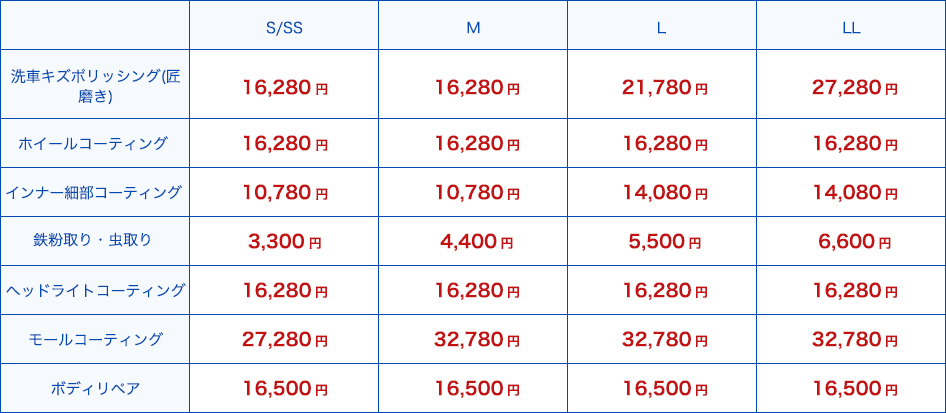Viewport: 946px width, 413px height.
Task: Click the 3,300円 price for iron removal
Action: 285,242
